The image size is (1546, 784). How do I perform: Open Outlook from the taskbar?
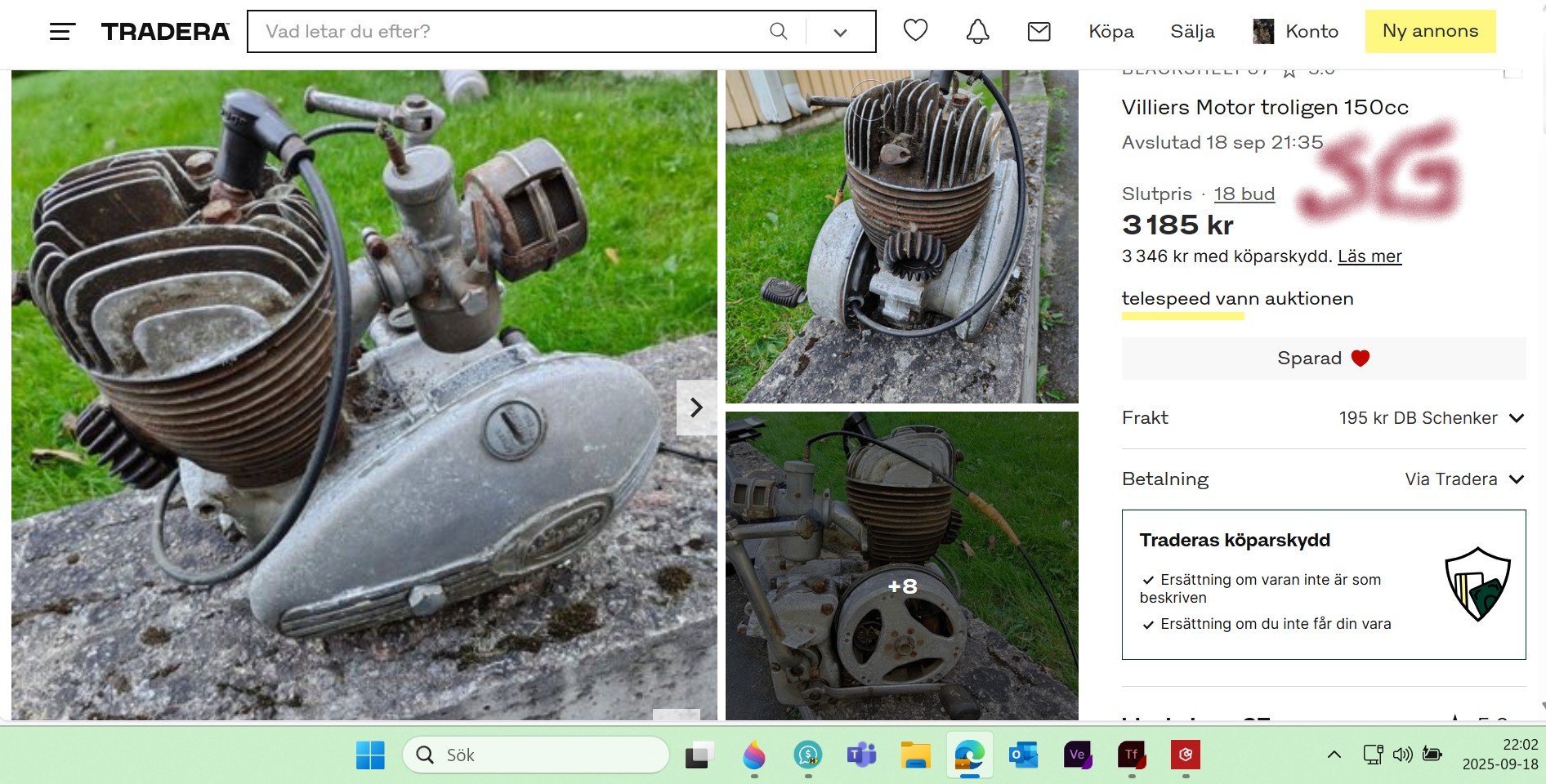1023,755
